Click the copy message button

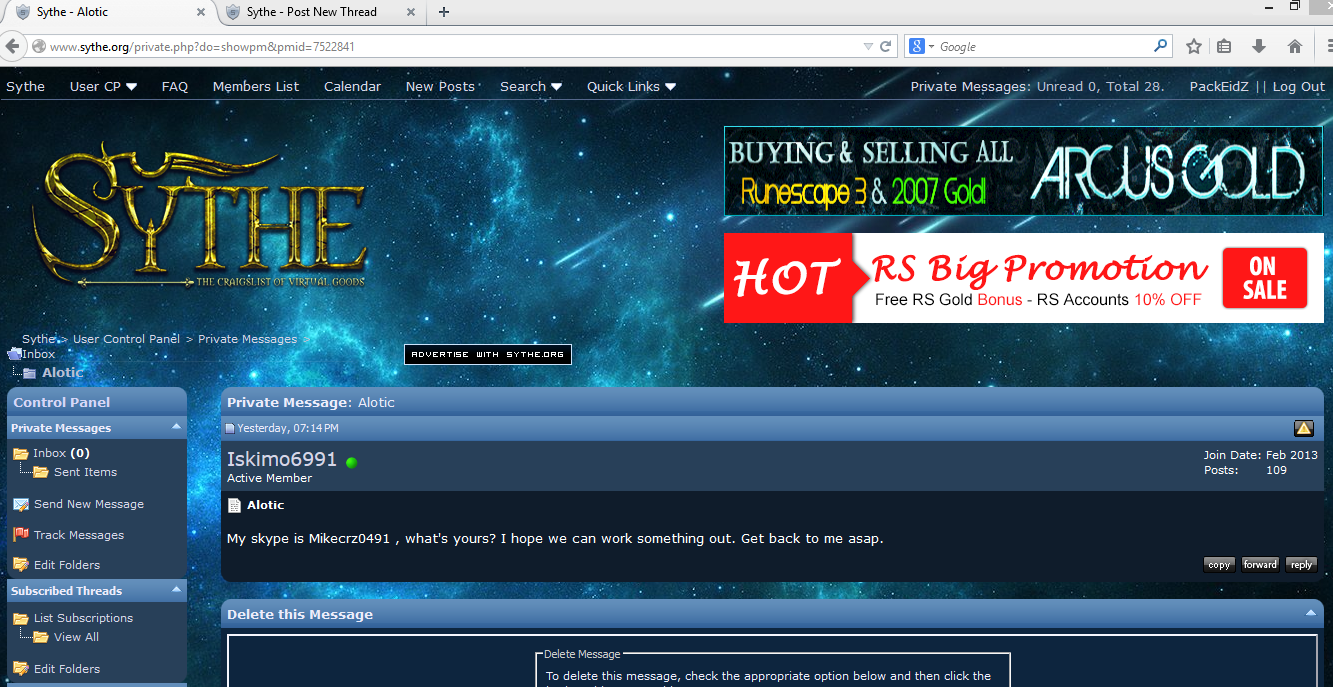pyautogui.click(x=1219, y=565)
